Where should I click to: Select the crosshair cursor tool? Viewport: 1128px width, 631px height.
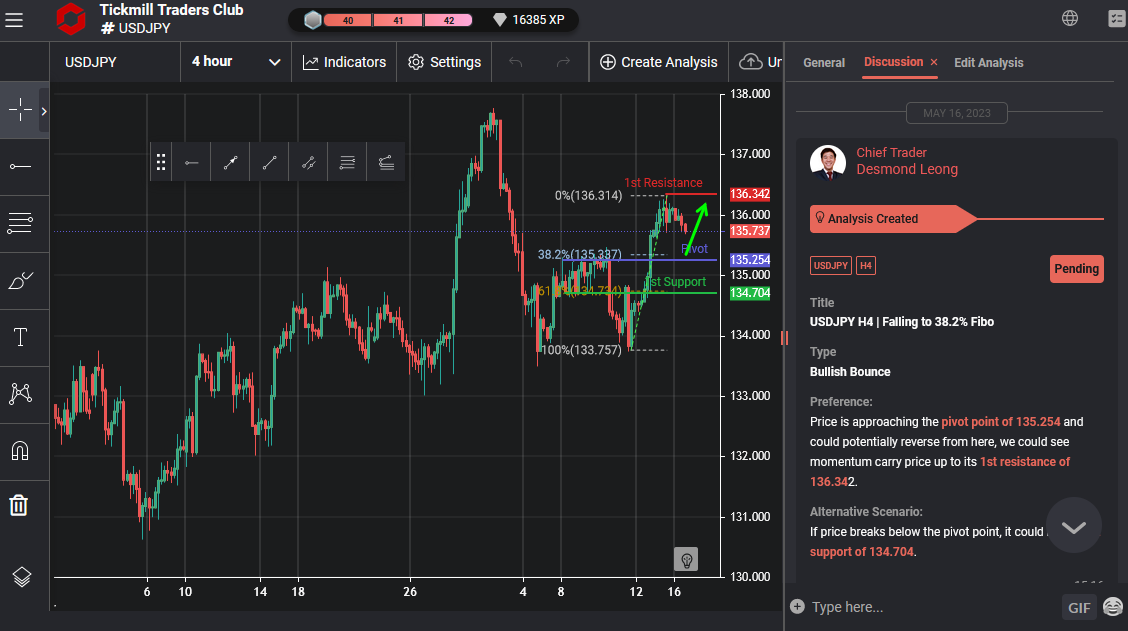pos(20,109)
